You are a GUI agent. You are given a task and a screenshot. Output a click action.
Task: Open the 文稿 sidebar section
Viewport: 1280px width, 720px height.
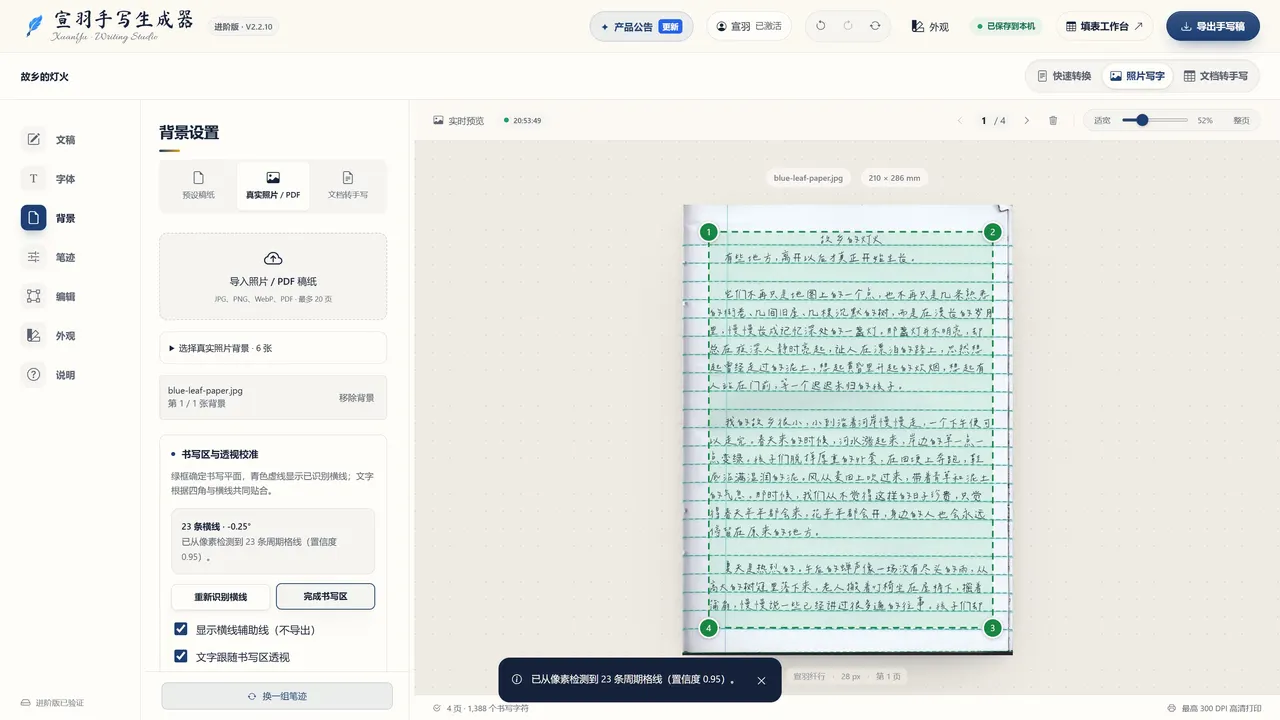coord(49,140)
